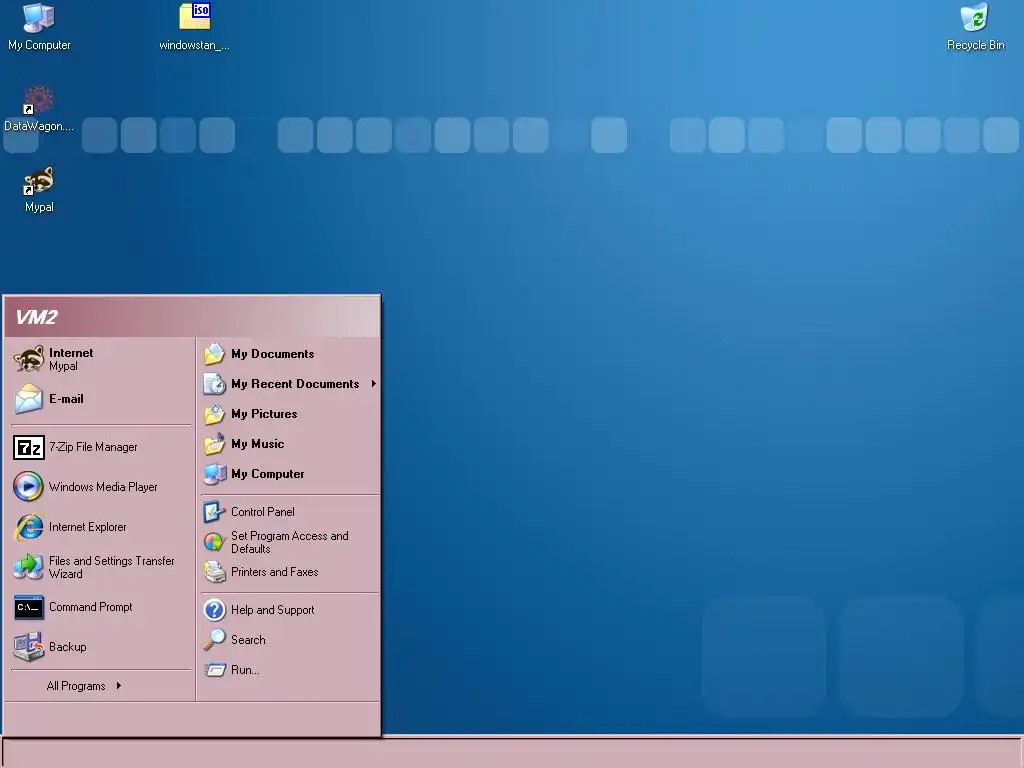1024x768 pixels.
Task: Click the Search magnifier icon
Action: [214, 640]
